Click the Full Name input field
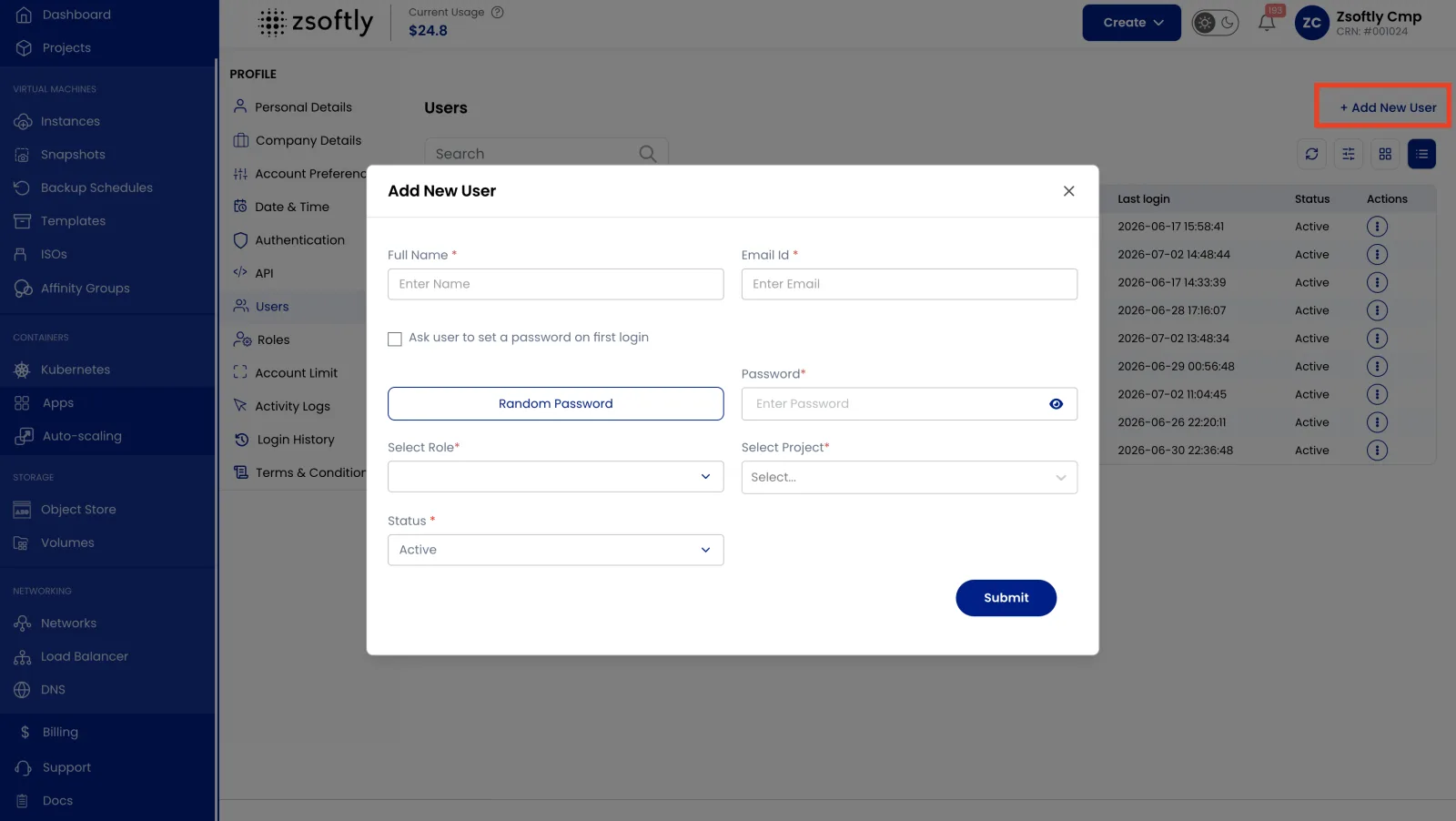 (x=555, y=284)
